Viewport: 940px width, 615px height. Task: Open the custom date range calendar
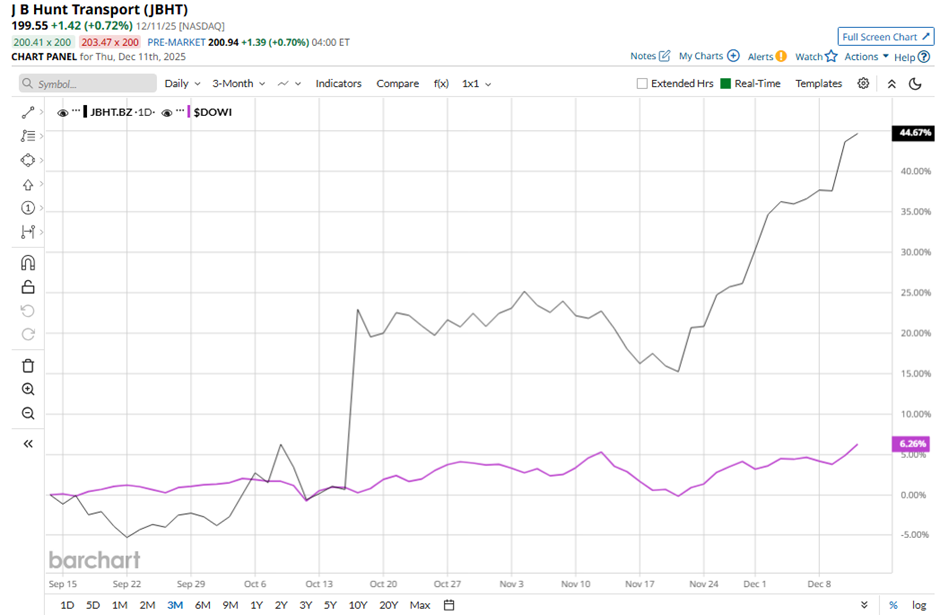[x=448, y=605]
